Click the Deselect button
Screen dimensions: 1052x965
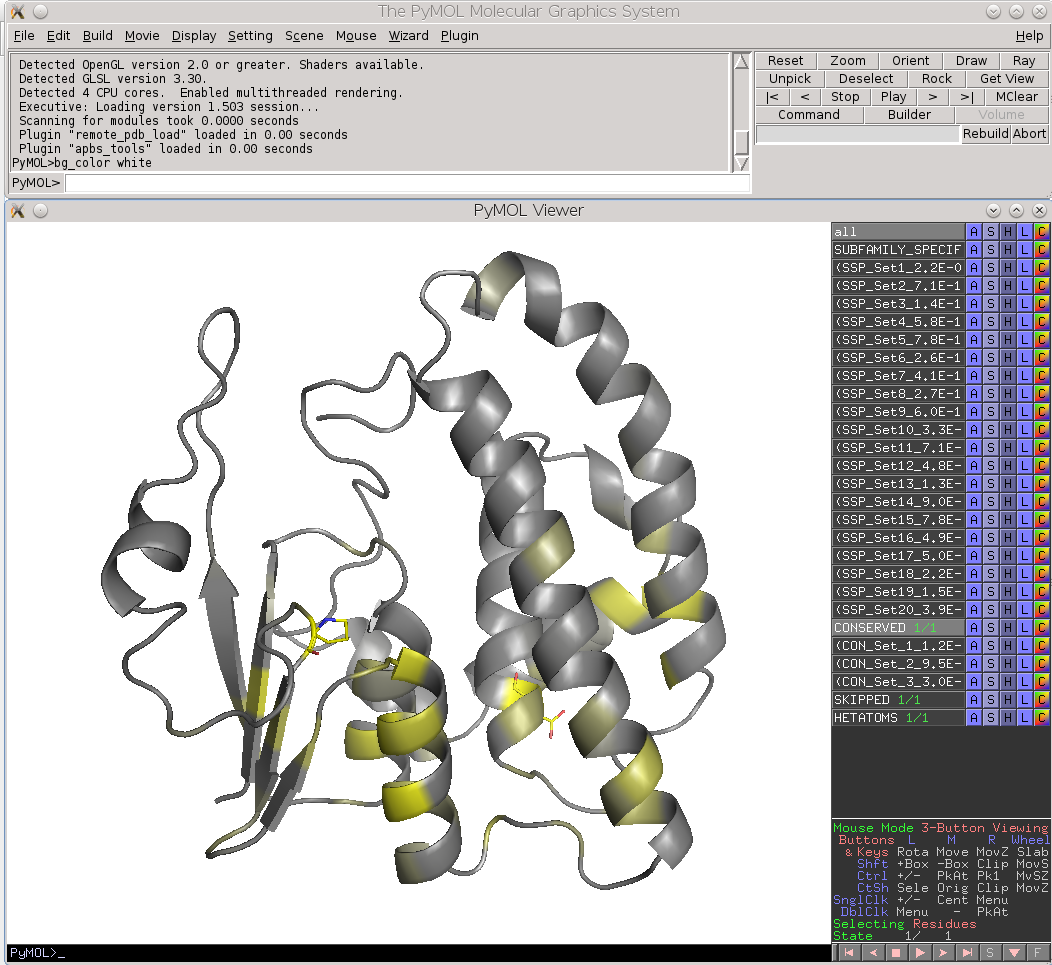[866, 79]
